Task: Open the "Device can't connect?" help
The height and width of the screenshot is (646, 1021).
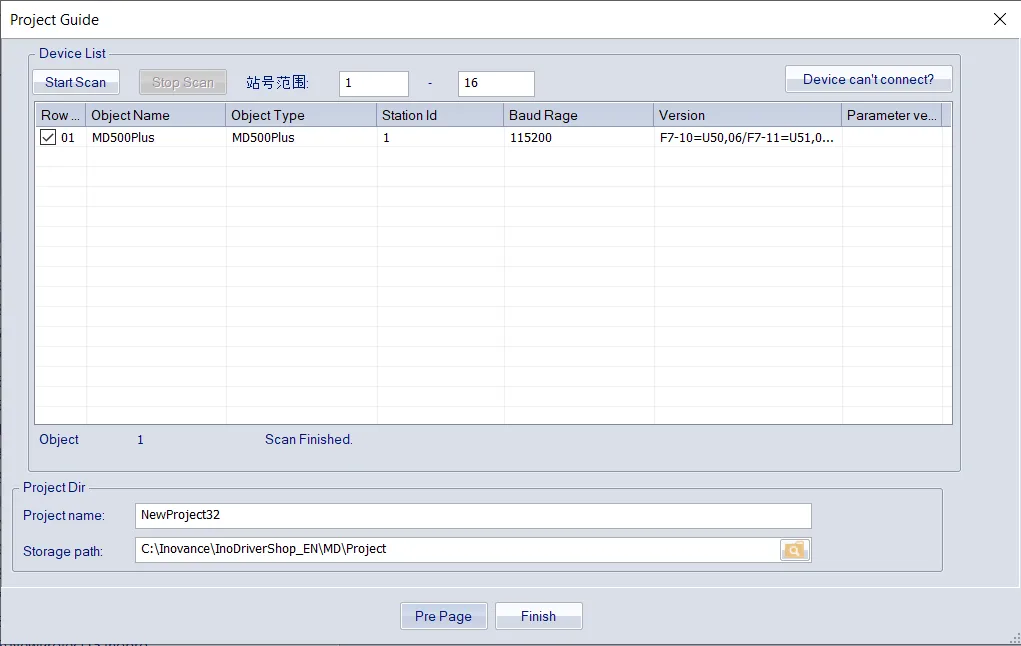Action: [868, 79]
